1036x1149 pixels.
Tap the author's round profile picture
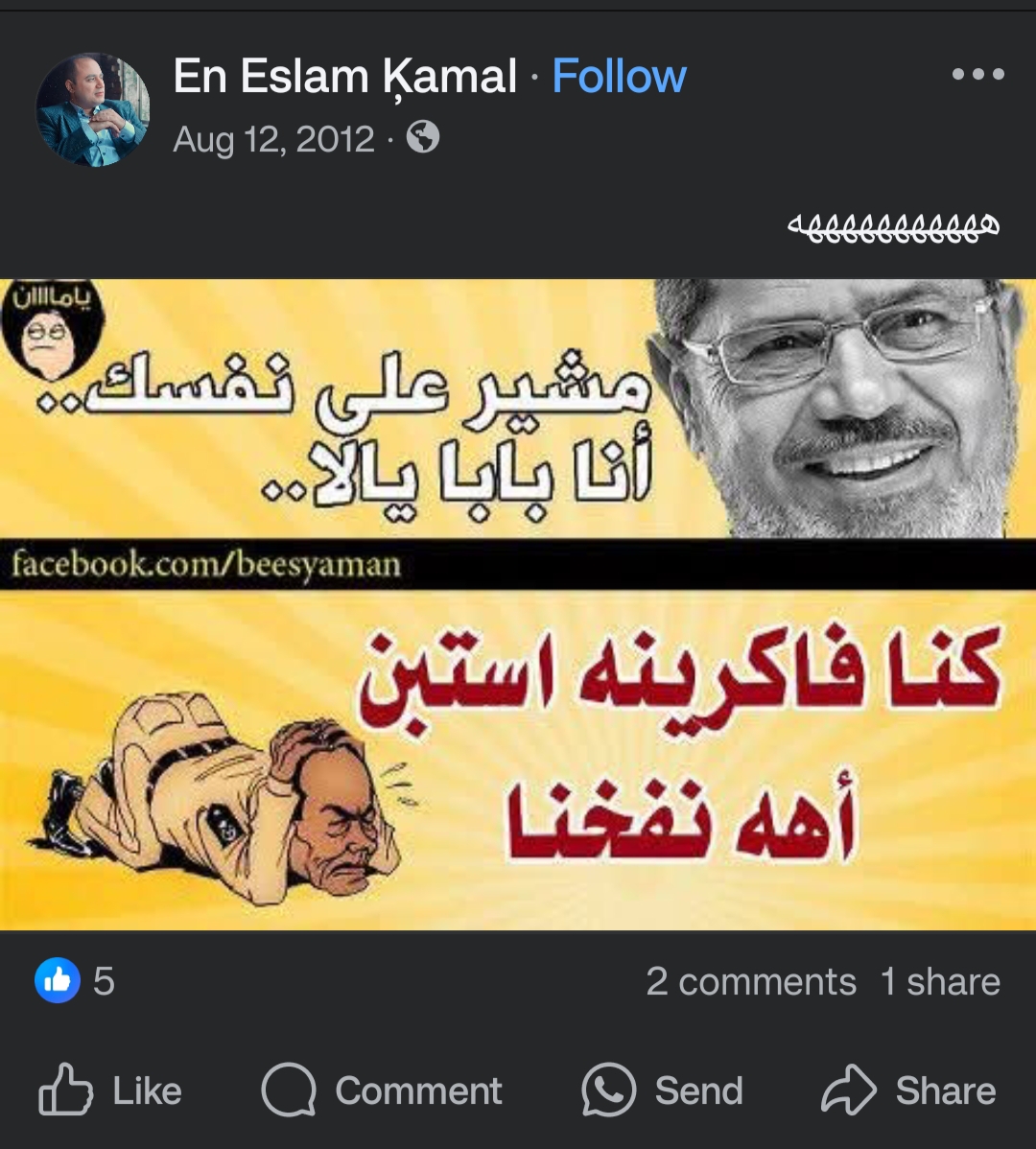click(92, 109)
